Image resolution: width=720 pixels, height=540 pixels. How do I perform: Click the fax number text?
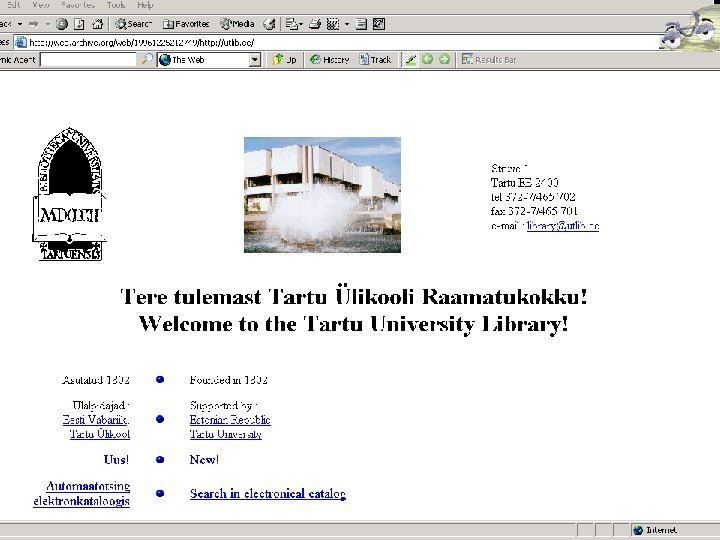tap(534, 211)
